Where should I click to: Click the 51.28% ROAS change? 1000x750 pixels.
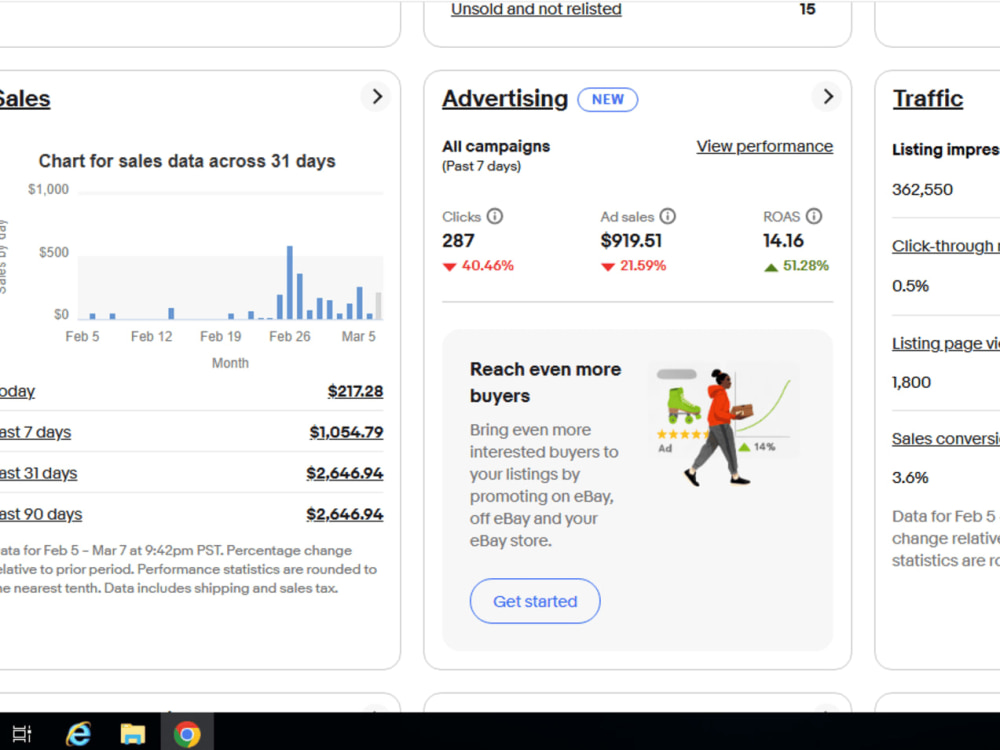click(x=805, y=266)
